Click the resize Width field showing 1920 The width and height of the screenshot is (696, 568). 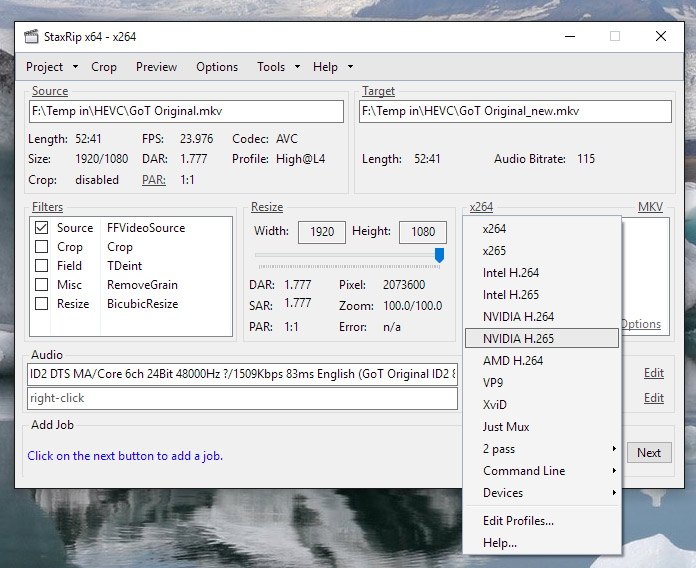[322, 232]
